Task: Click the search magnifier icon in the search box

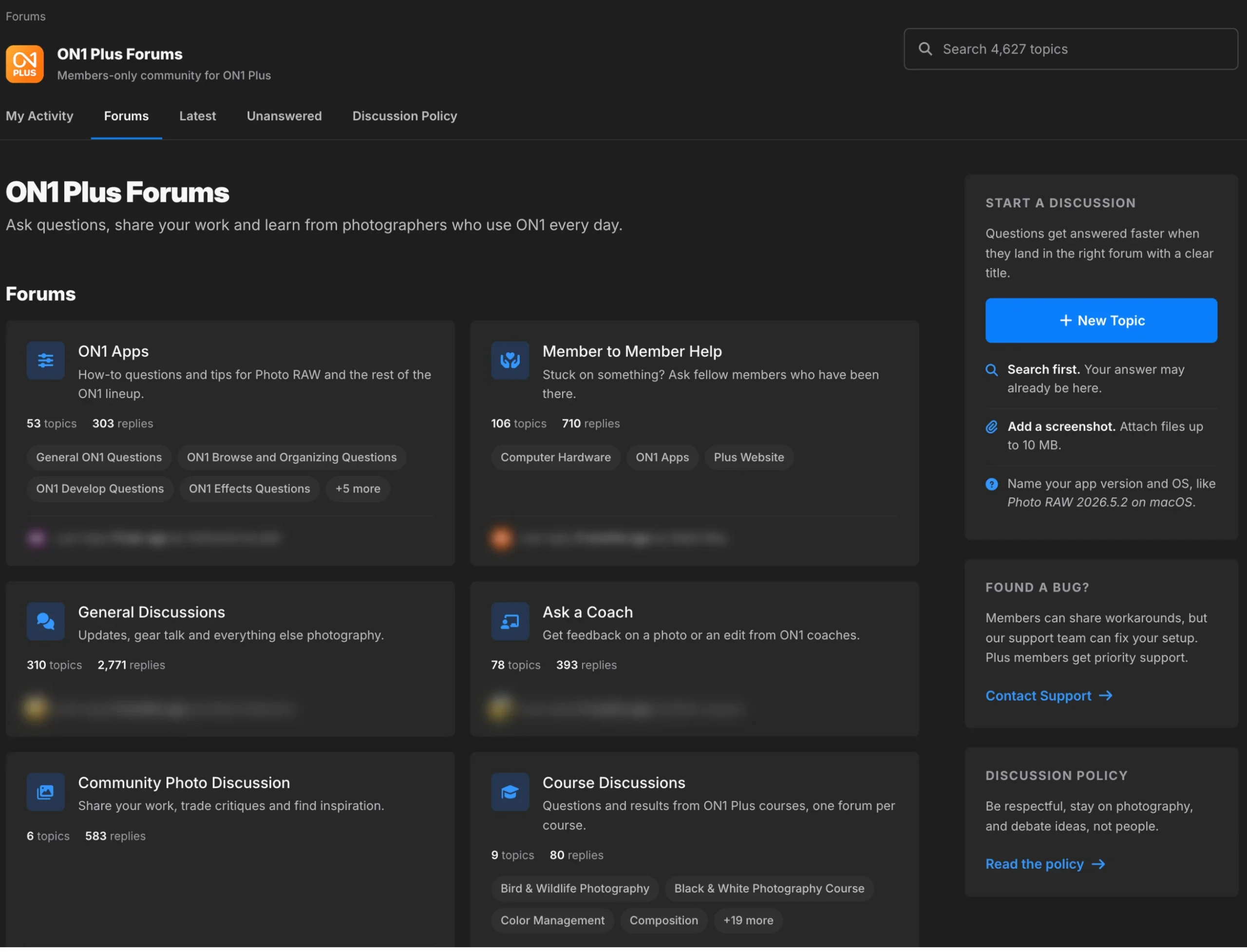Action: [925, 49]
